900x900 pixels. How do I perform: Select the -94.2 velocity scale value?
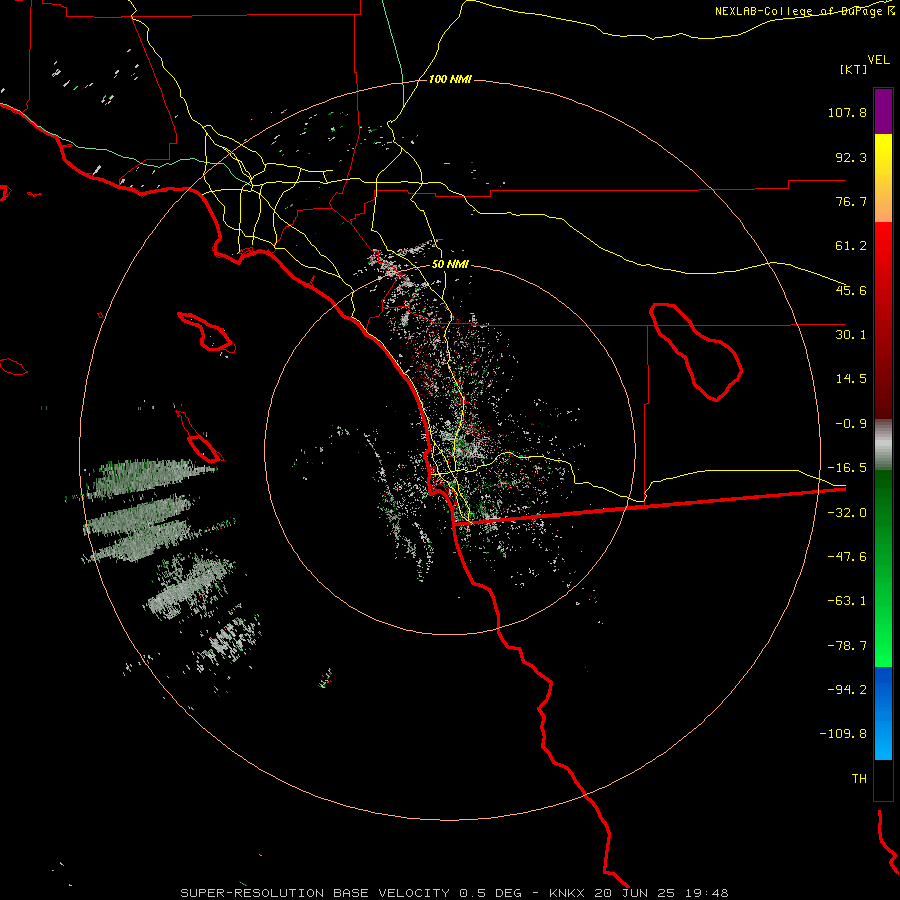coord(847,690)
